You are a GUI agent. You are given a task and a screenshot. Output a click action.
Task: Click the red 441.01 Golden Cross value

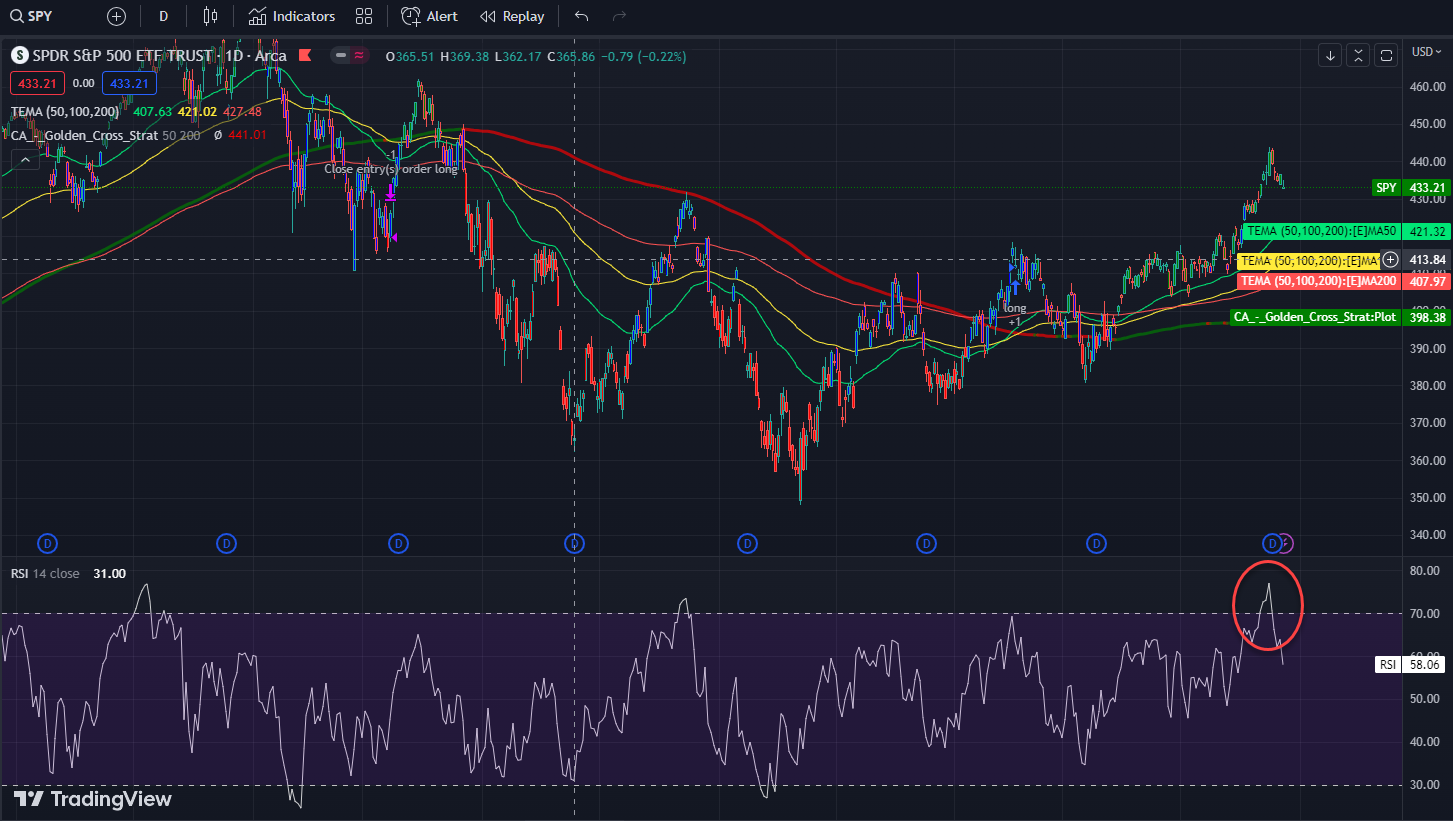(x=247, y=135)
